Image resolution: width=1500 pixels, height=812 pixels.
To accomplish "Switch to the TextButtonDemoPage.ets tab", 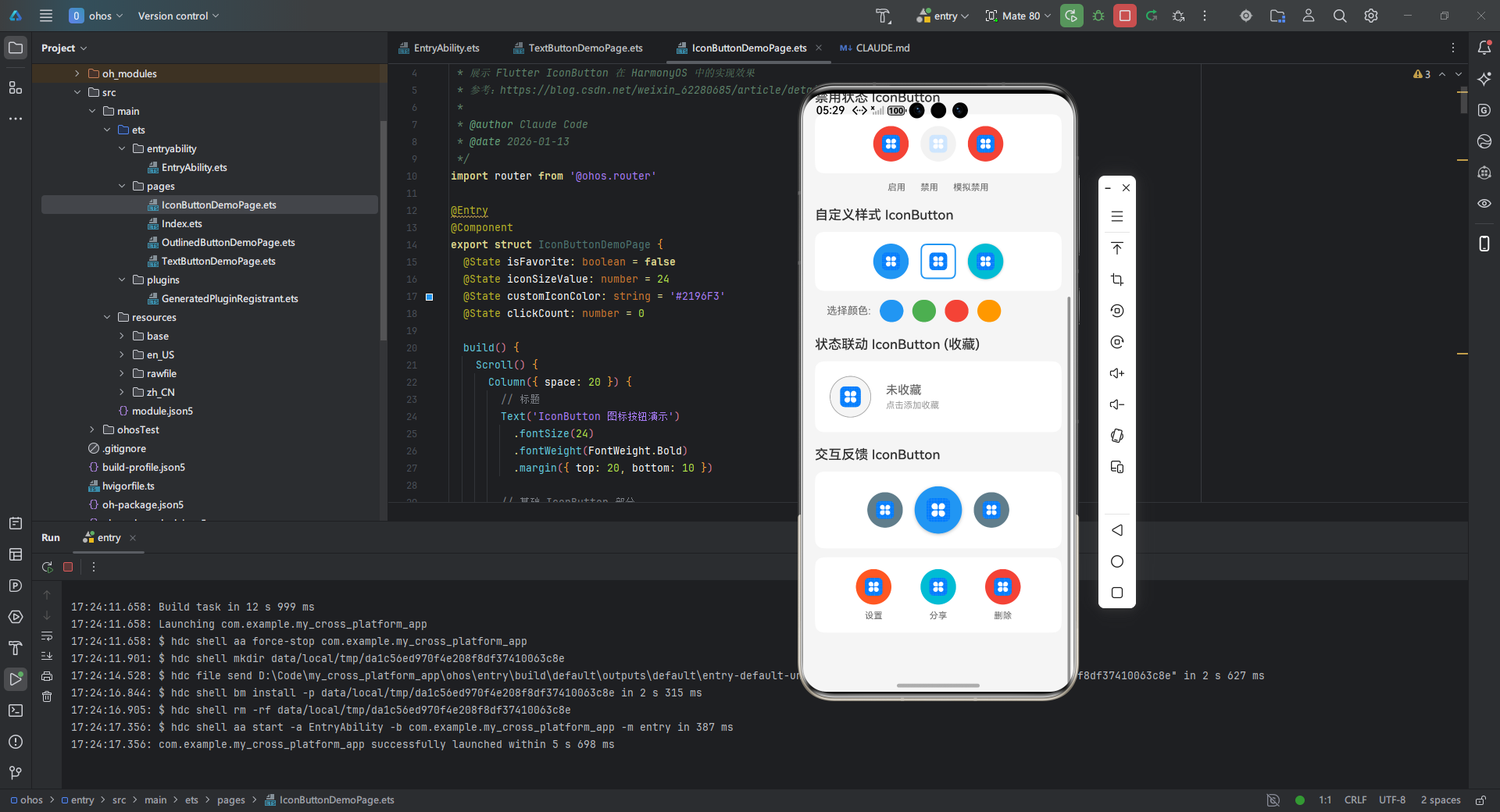I will point(578,48).
